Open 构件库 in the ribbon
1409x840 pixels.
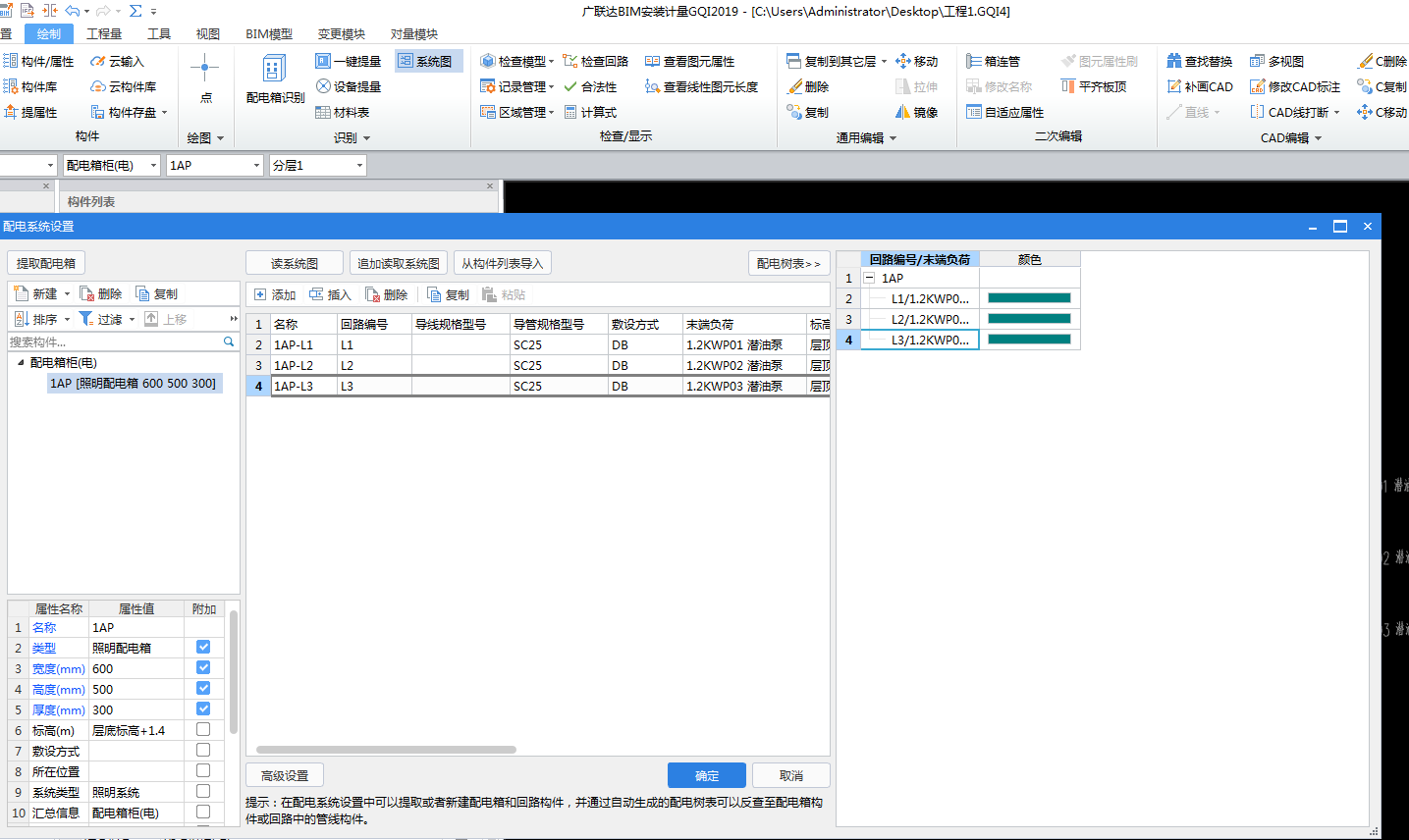pos(30,86)
